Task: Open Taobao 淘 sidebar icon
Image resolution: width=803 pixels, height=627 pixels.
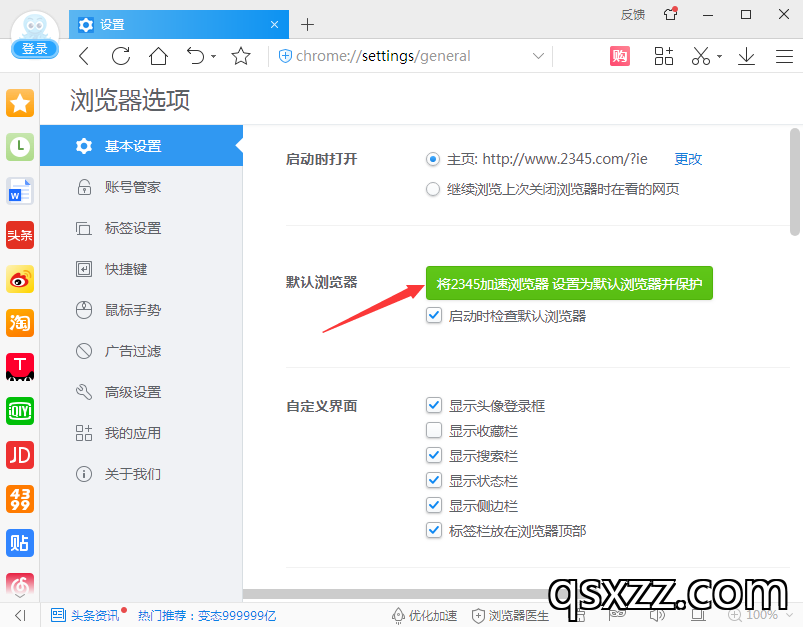Action: pos(20,323)
